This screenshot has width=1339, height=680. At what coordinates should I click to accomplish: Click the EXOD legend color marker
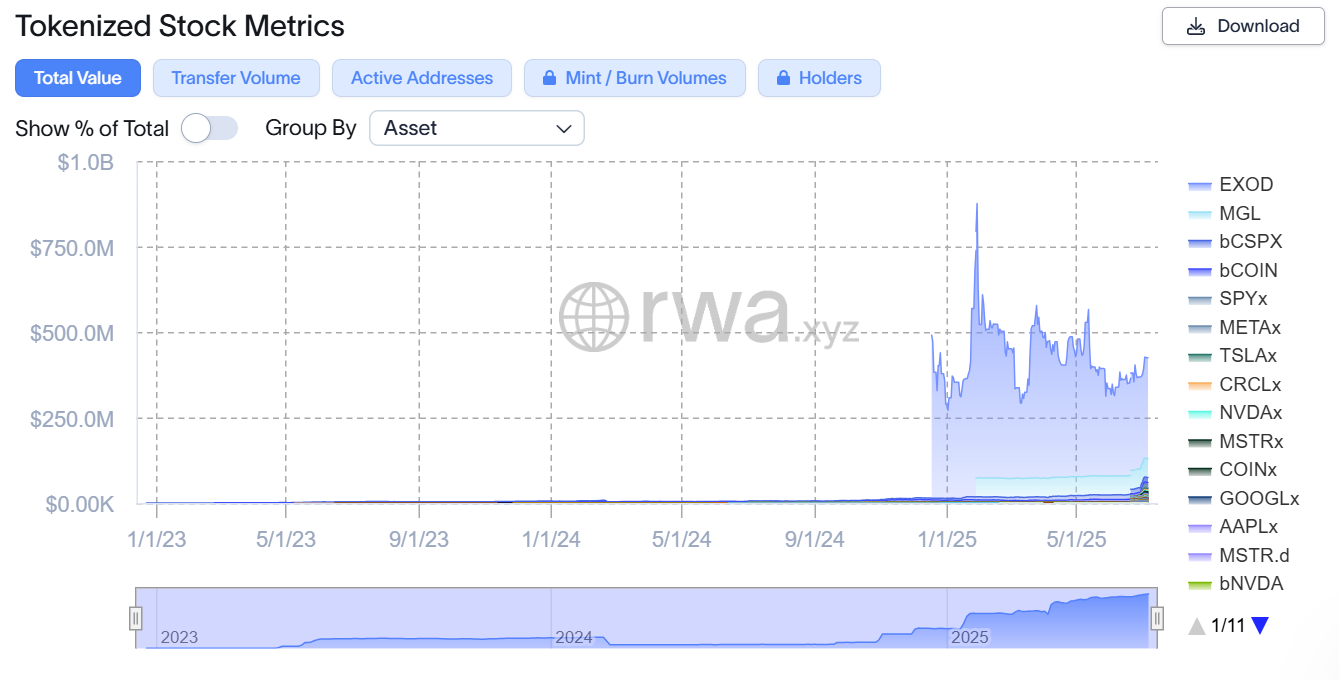1200,185
